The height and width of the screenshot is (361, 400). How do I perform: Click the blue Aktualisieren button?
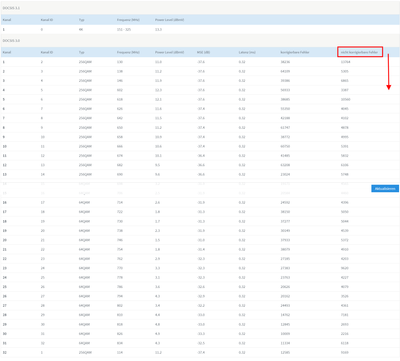pyautogui.click(x=385, y=189)
